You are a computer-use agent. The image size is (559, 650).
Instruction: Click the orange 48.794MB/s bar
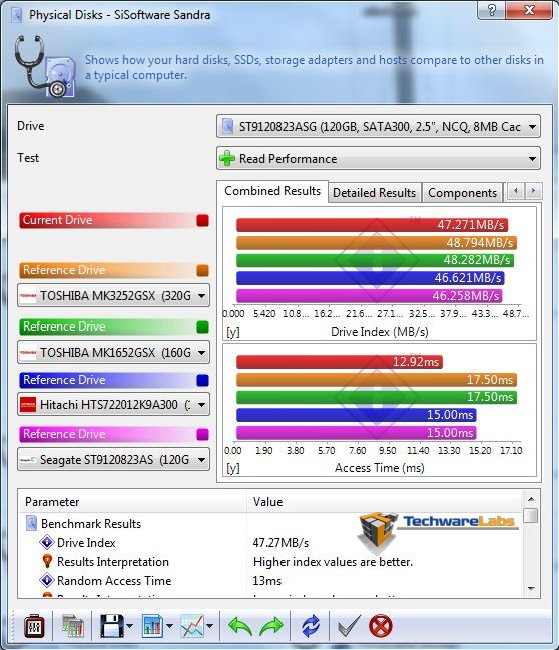pos(377,243)
